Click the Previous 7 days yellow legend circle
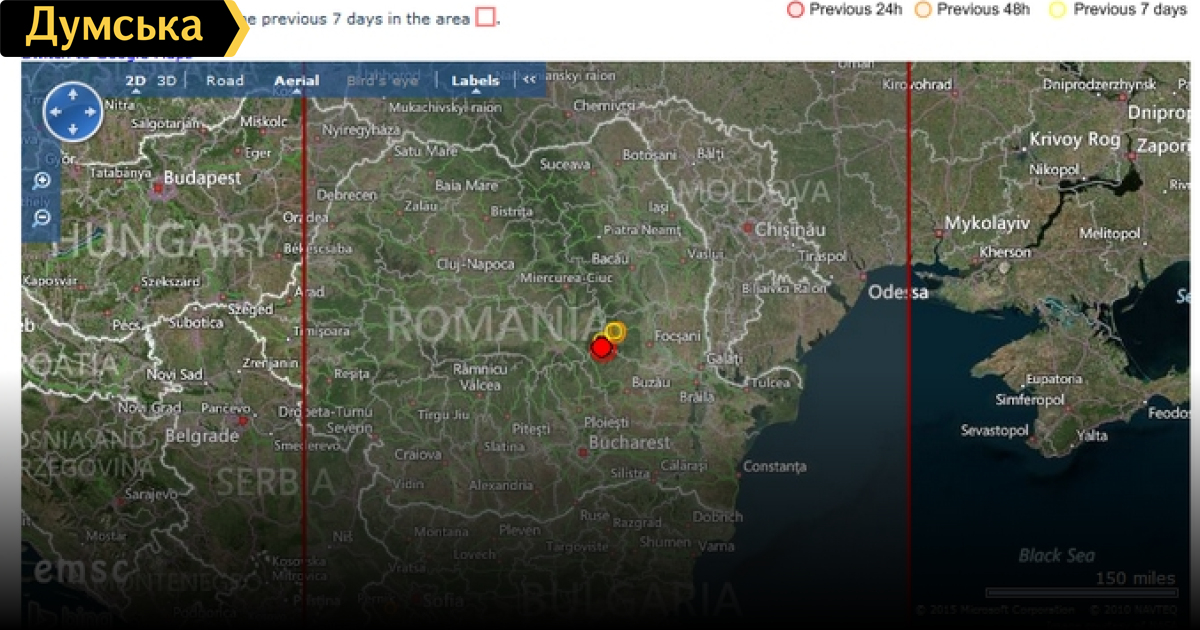This screenshot has width=1200, height=630. [1057, 10]
